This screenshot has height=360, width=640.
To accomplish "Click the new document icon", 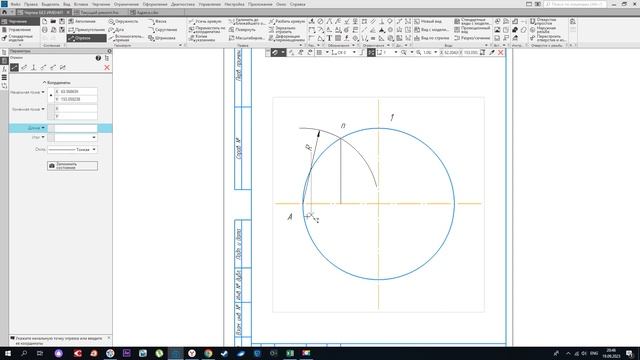I will (44, 21).
